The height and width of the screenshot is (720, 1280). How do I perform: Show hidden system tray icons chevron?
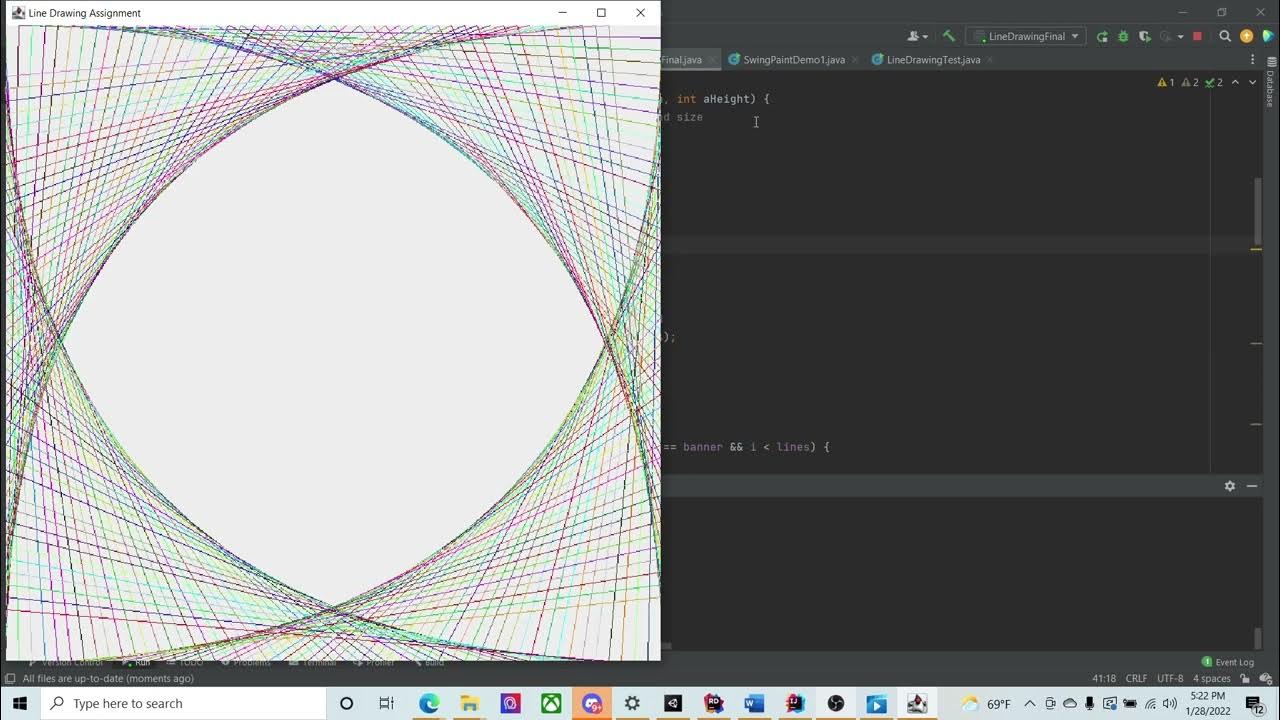[1029, 704]
